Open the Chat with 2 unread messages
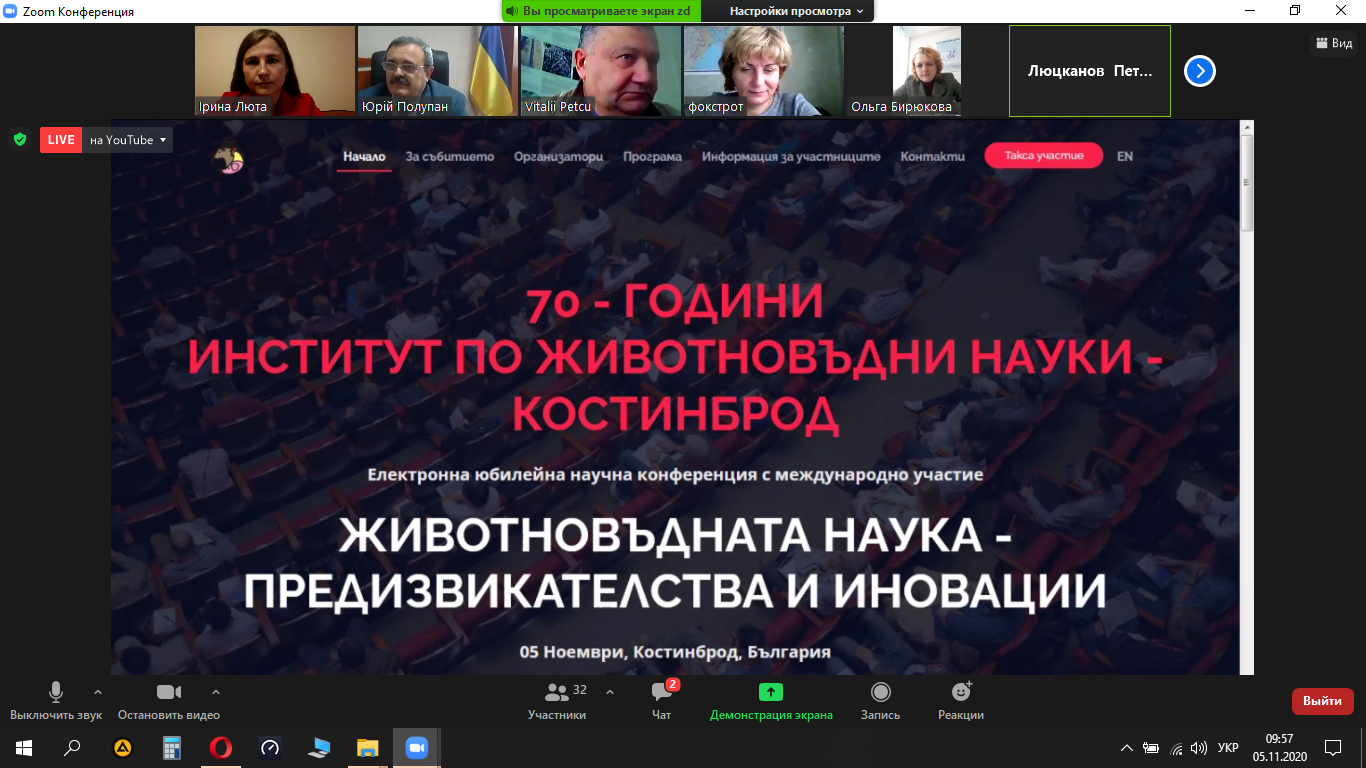1366x768 pixels. click(662, 692)
